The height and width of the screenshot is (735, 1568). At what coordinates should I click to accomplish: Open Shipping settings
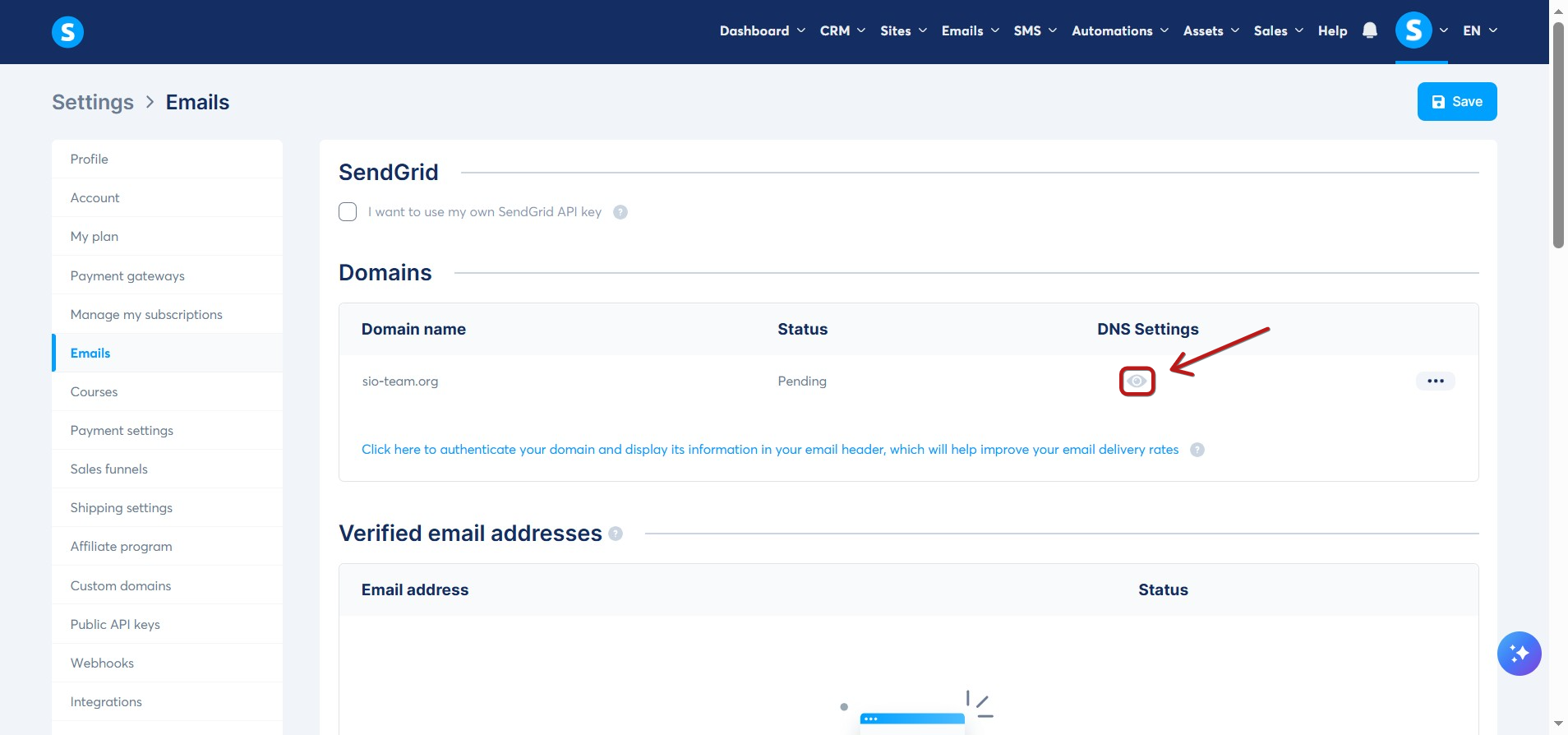pos(168,507)
